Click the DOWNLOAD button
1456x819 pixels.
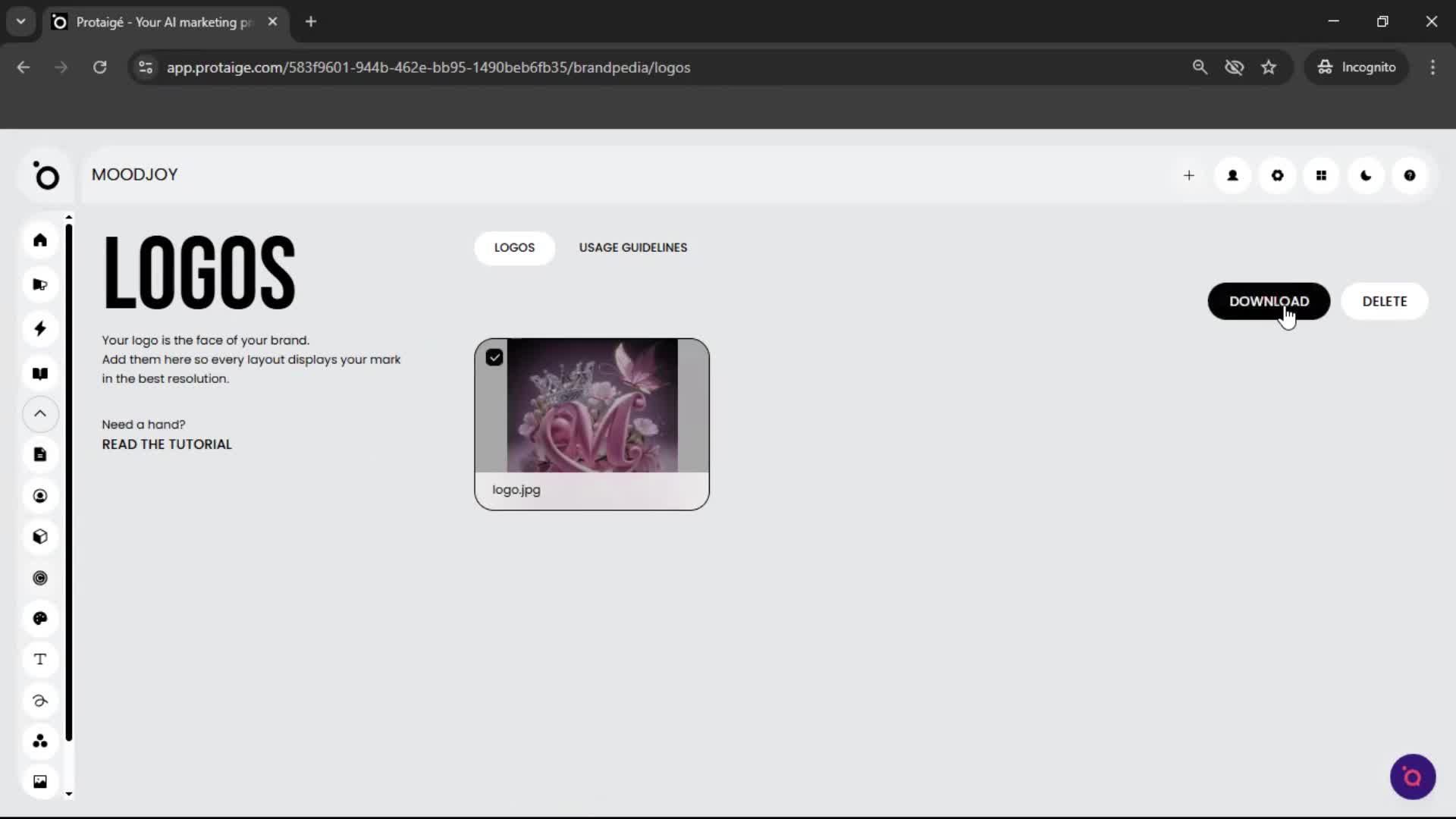pyautogui.click(x=1269, y=301)
